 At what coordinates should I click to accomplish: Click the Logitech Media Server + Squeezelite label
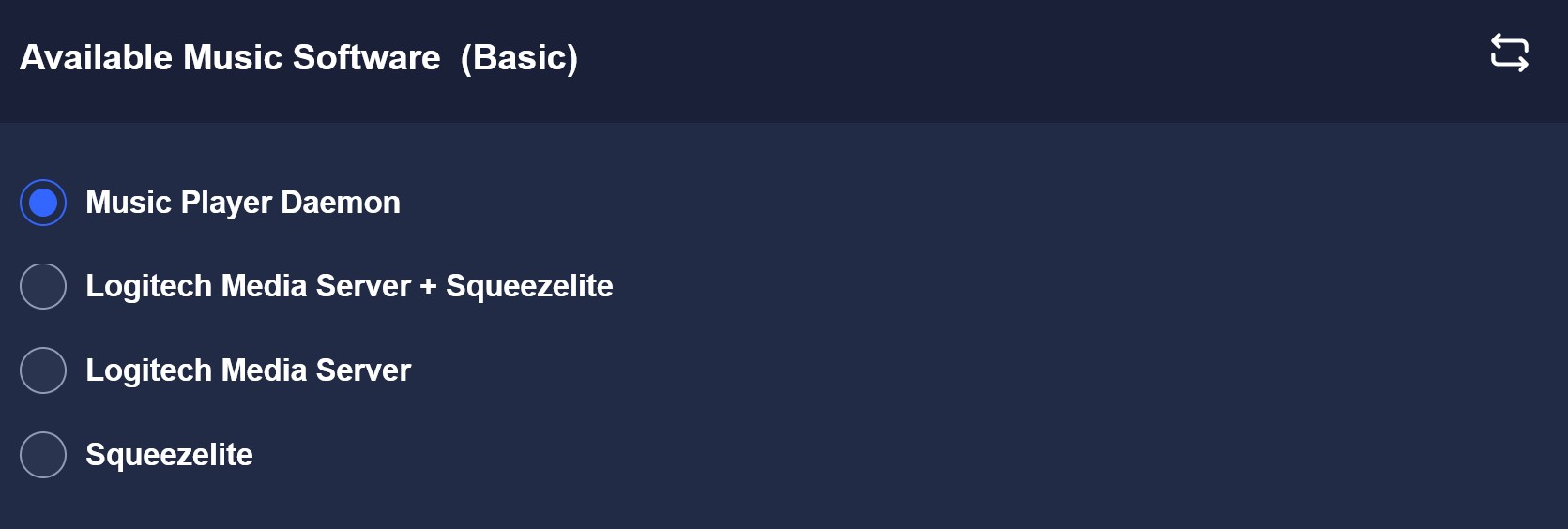coord(349,286)
